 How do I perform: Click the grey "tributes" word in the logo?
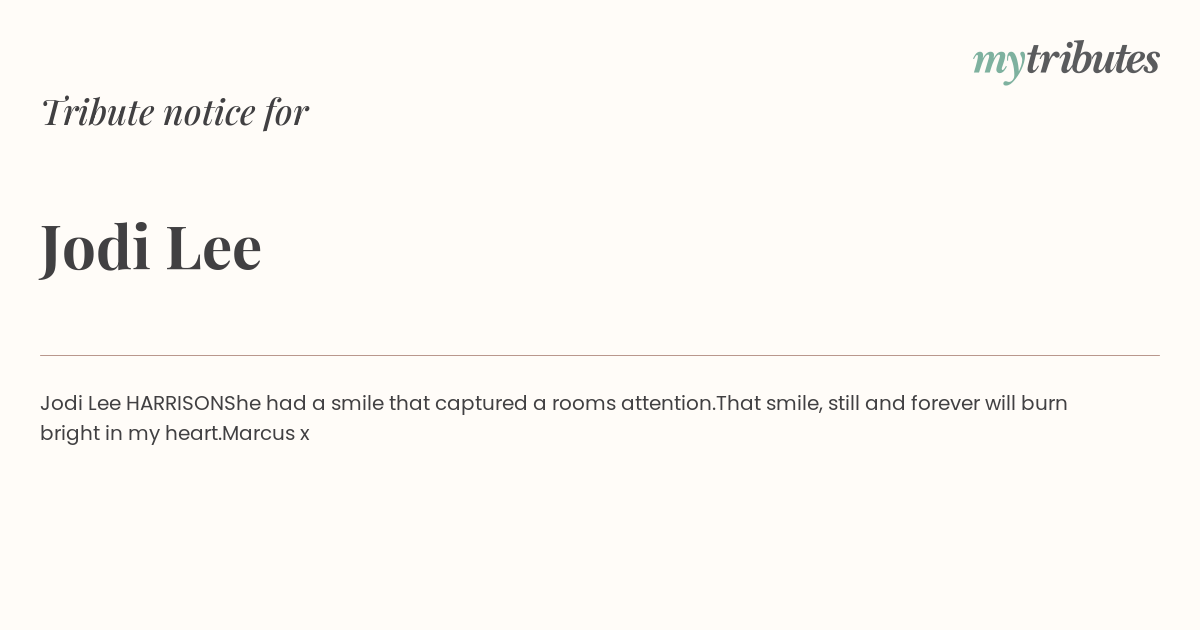[1093, 58]
